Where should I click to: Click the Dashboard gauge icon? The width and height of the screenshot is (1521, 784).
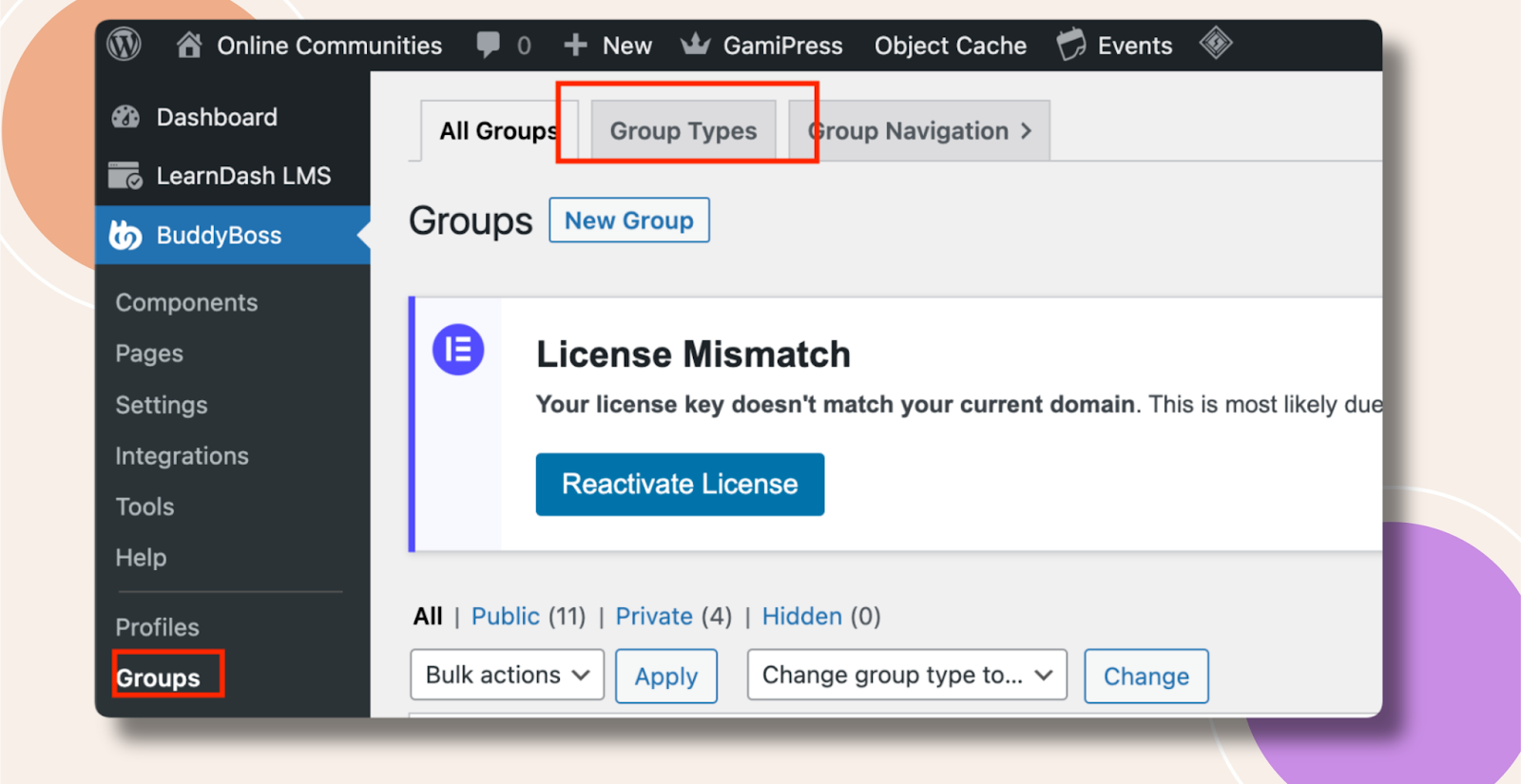coord(125,117)
